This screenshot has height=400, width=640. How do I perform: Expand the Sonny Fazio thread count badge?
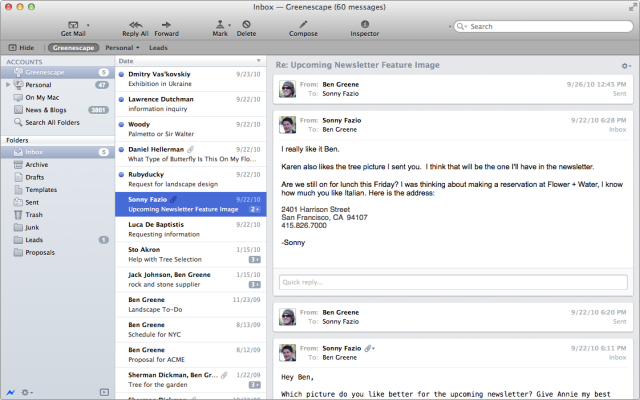(255, 209)
